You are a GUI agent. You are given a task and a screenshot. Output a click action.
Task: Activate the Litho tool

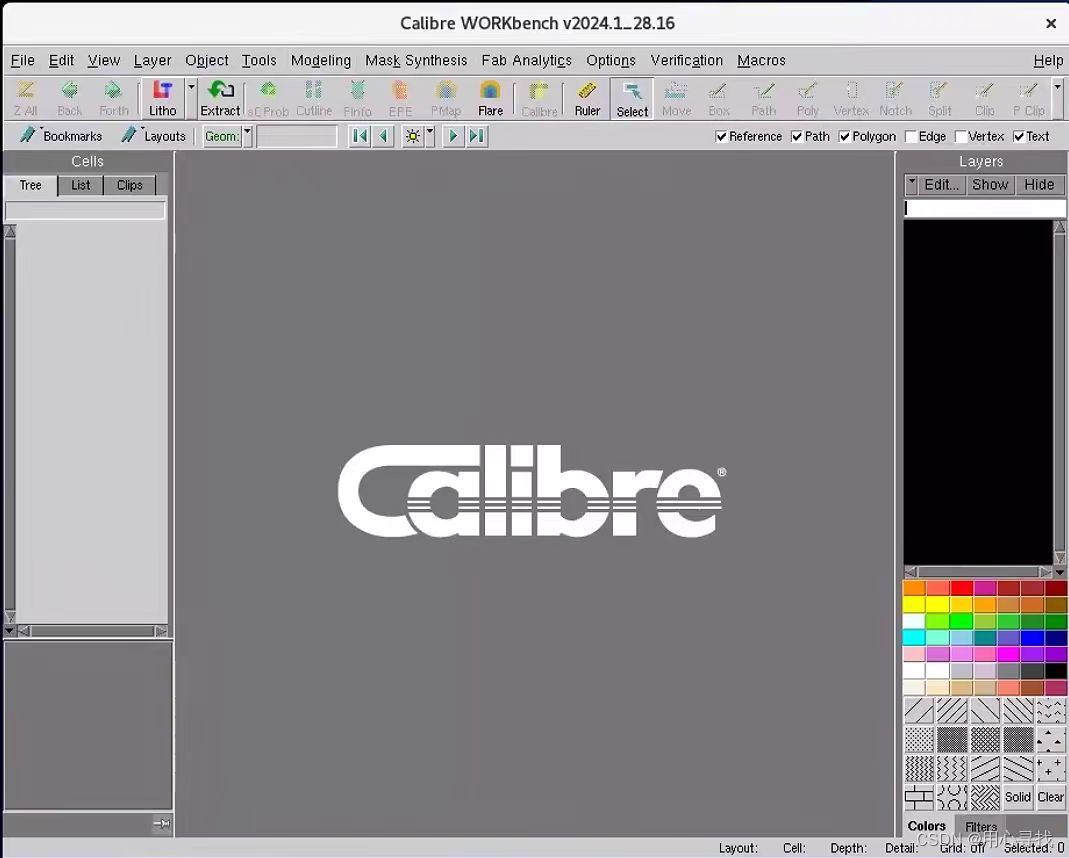tap(162, 98)
